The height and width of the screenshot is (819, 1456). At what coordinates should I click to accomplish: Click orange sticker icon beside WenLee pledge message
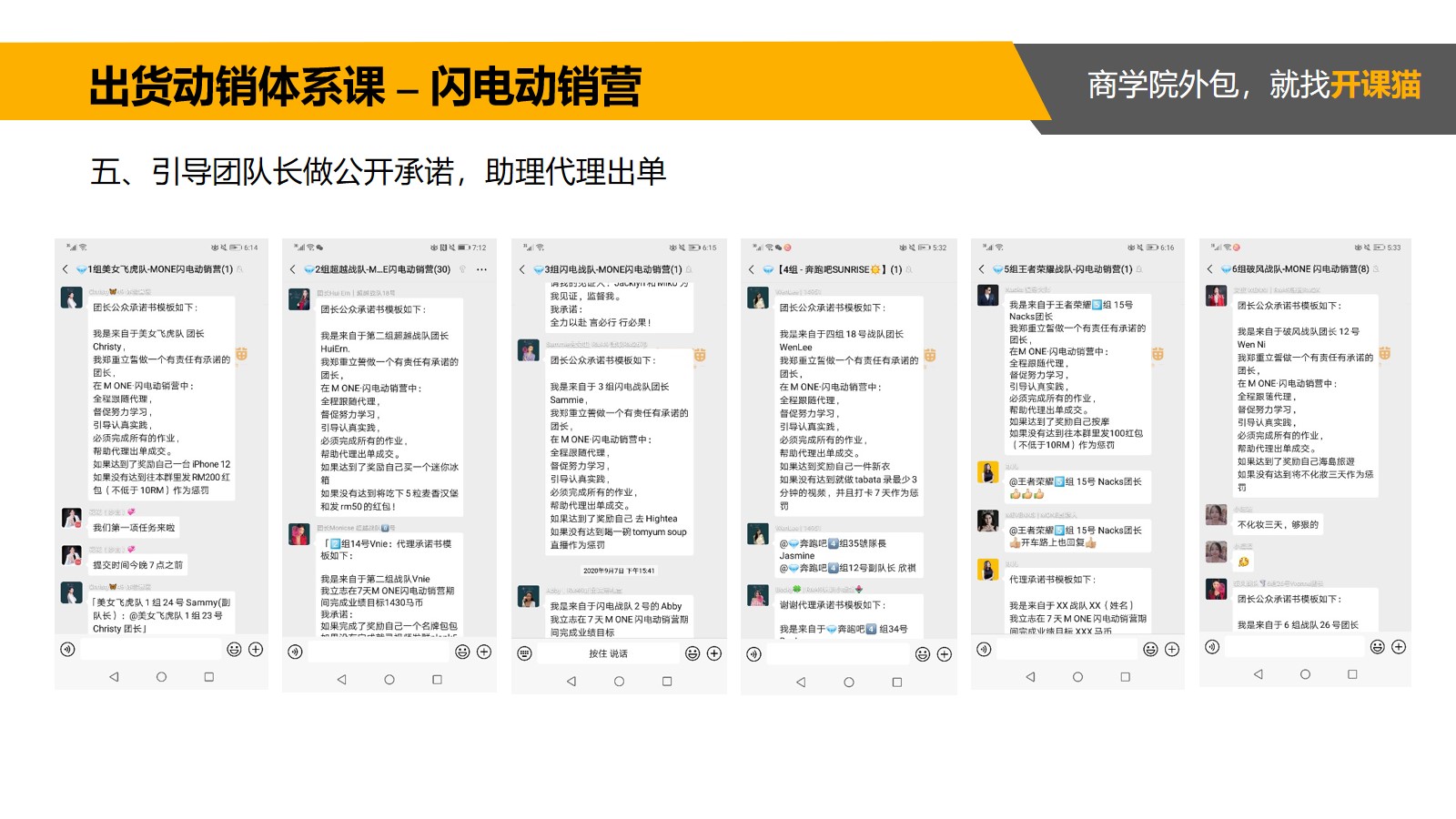[x=930, y=356]
